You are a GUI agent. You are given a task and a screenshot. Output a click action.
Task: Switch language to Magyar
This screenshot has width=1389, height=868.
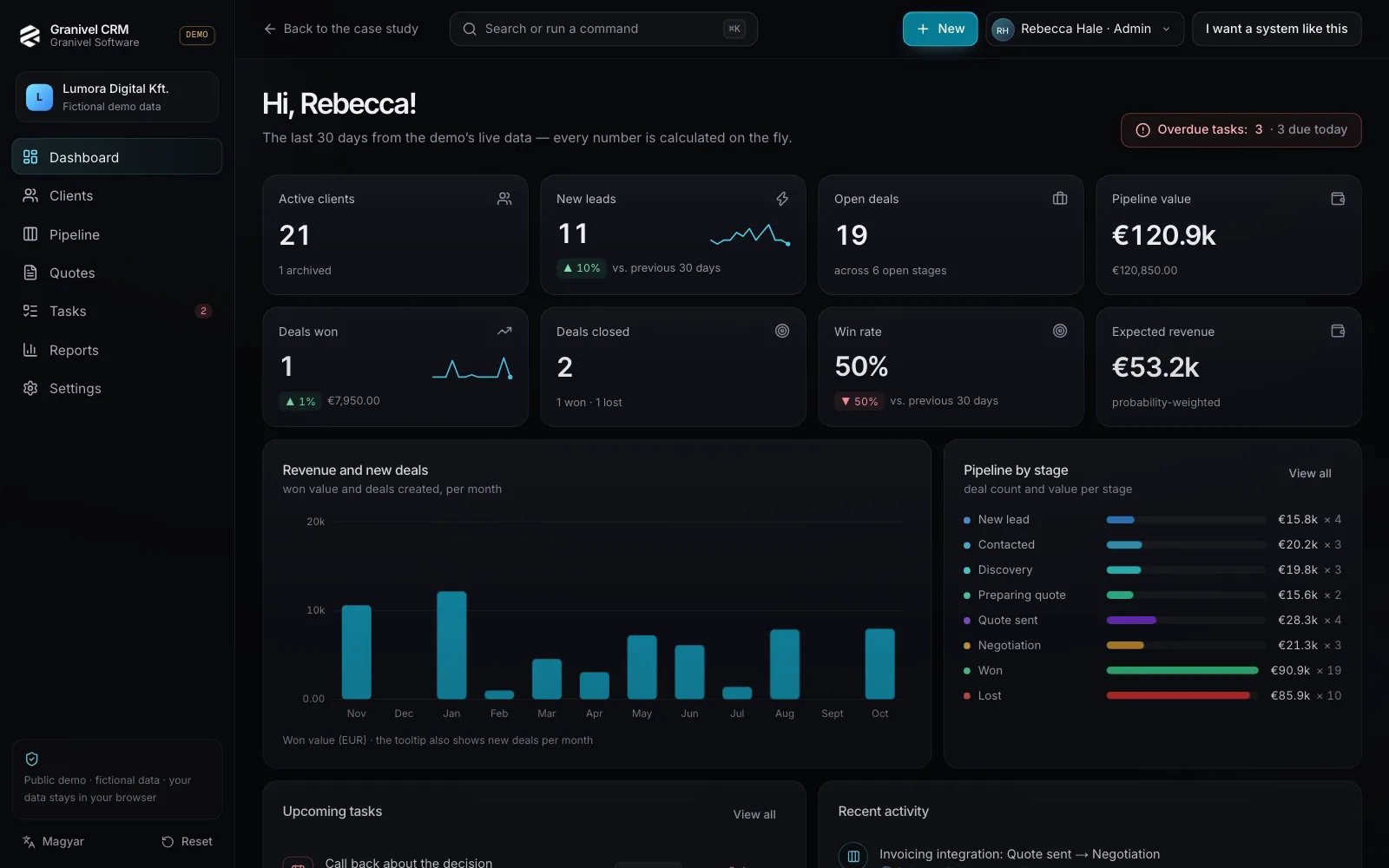point(54,841)
